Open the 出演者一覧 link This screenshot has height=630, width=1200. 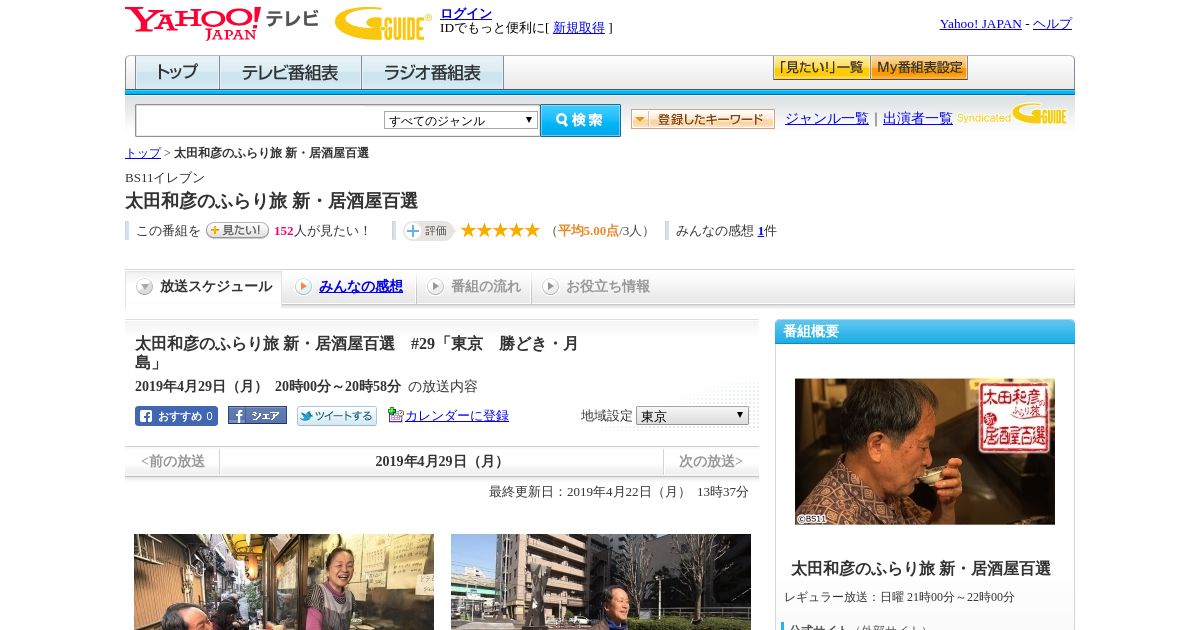(x=918, y=118)
